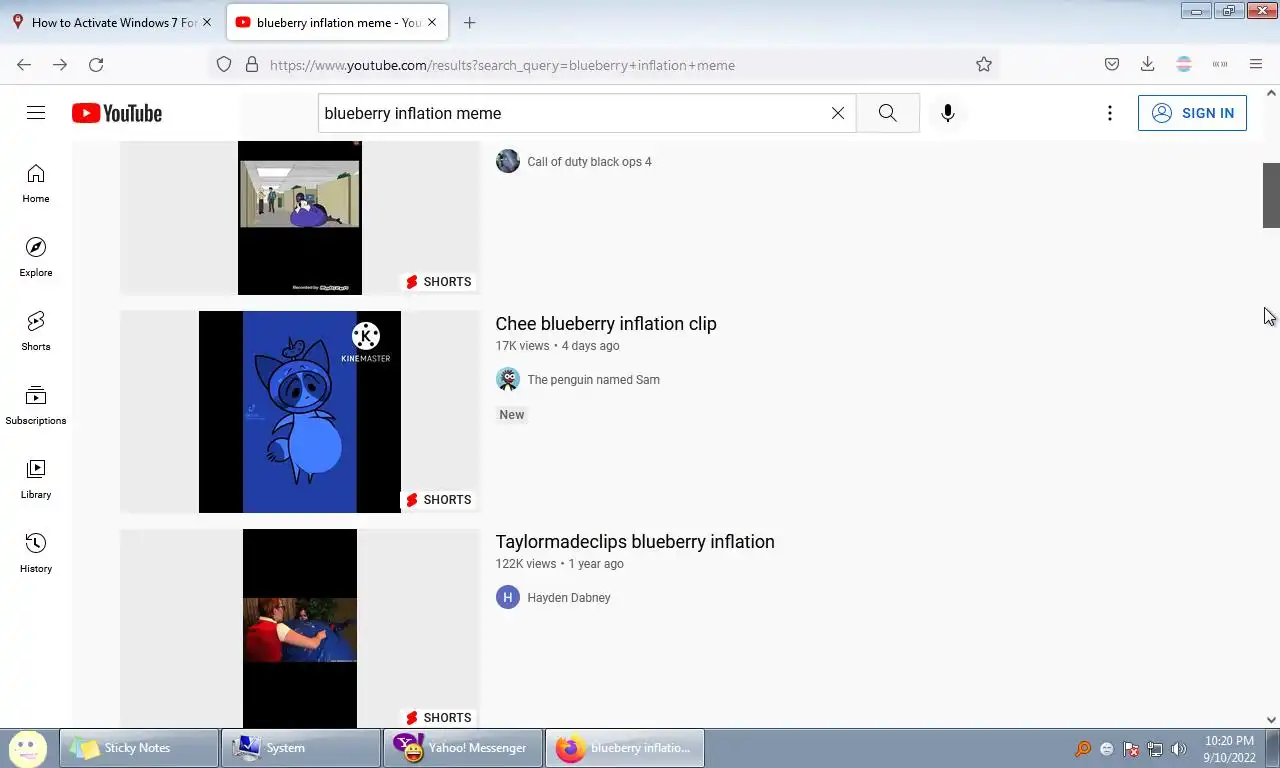Click '122K views • 1 year ago' text
Image resolution: width=1280 pixels, height=768 pixels.
pyautogui.click(x=560, y=564)
